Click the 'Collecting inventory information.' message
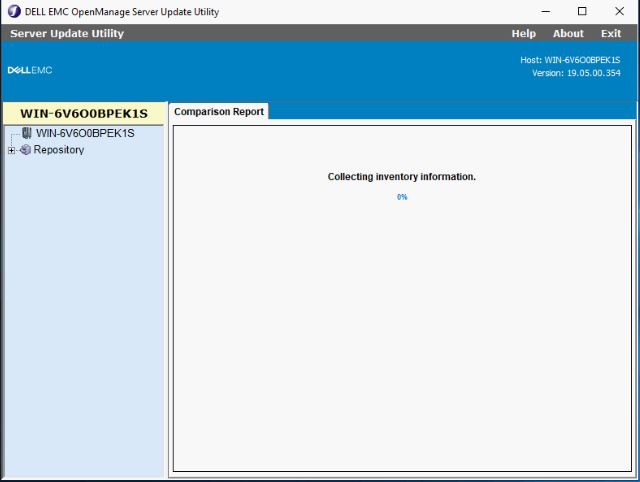640x482 pixels. point(402,177)
